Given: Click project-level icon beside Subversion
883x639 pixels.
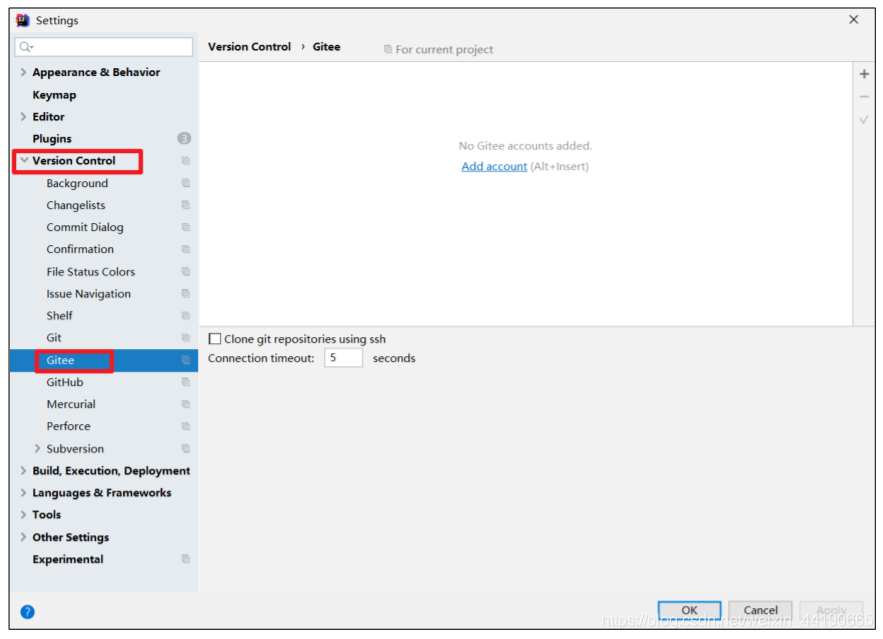Looking at the screenshot, I should tap(185, 449).
